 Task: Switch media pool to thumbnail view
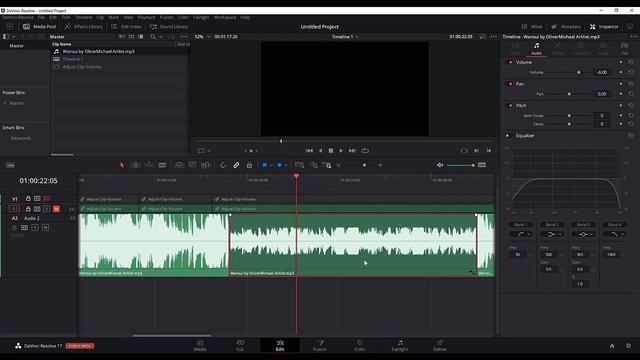(x=131, y=37)
